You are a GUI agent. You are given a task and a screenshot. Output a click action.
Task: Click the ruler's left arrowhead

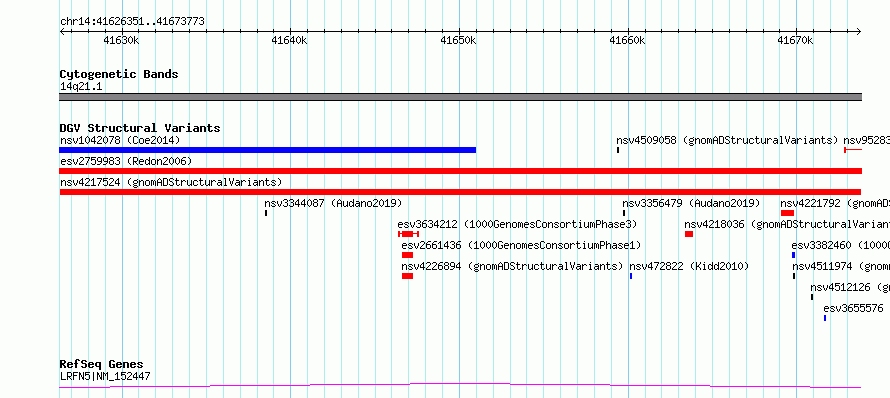(62, 32)
